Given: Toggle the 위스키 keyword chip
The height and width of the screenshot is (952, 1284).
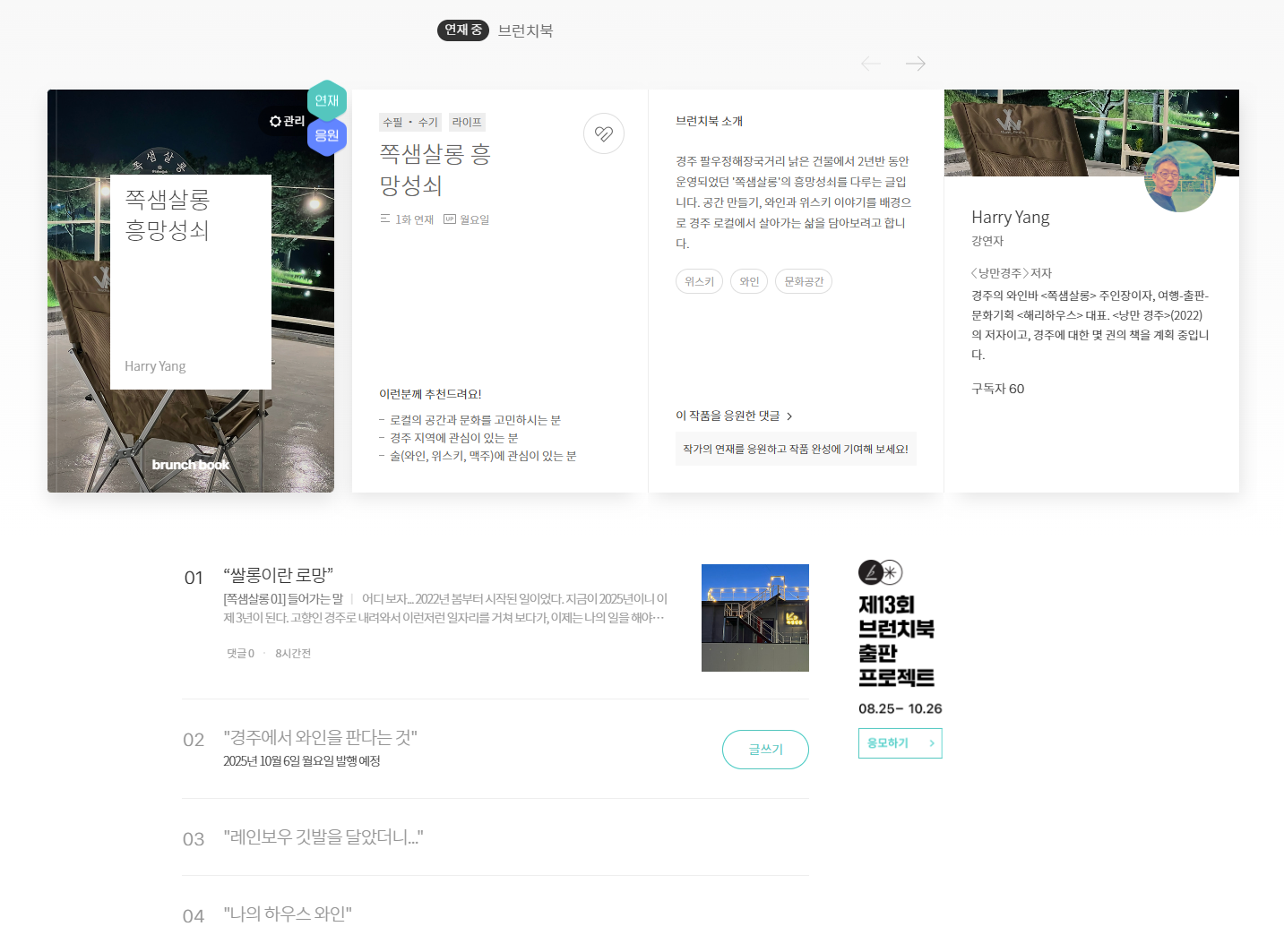Looking at the screenshot, I should click(x=699, y=280).
